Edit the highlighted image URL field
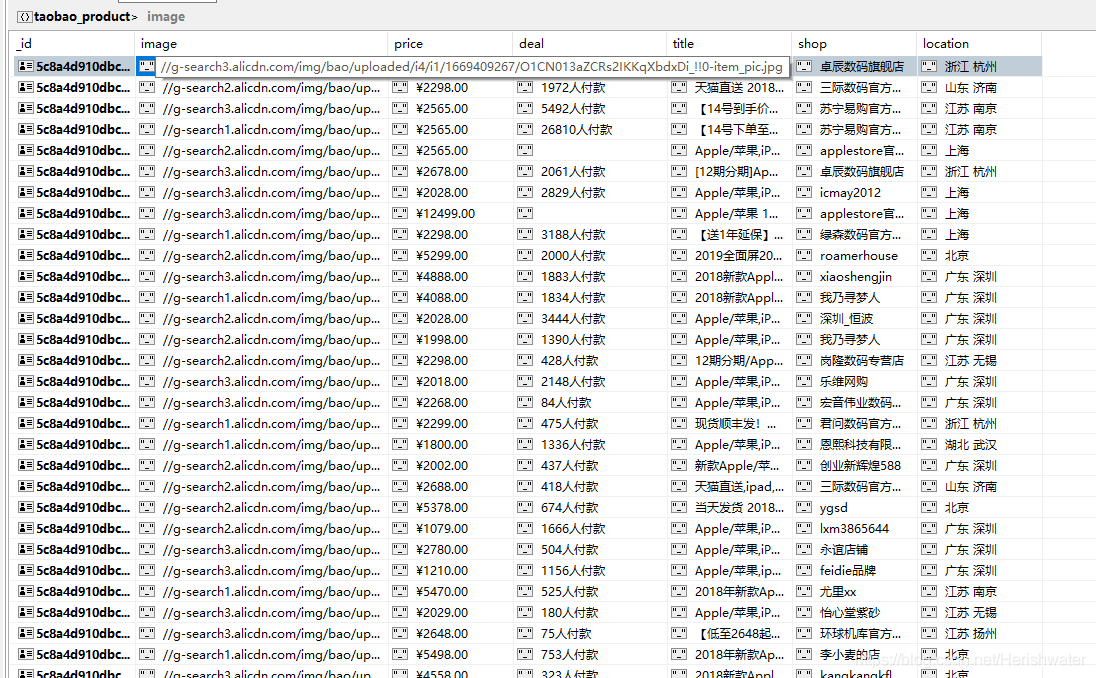Screen dimensions: 1096x678 (471, 66)
